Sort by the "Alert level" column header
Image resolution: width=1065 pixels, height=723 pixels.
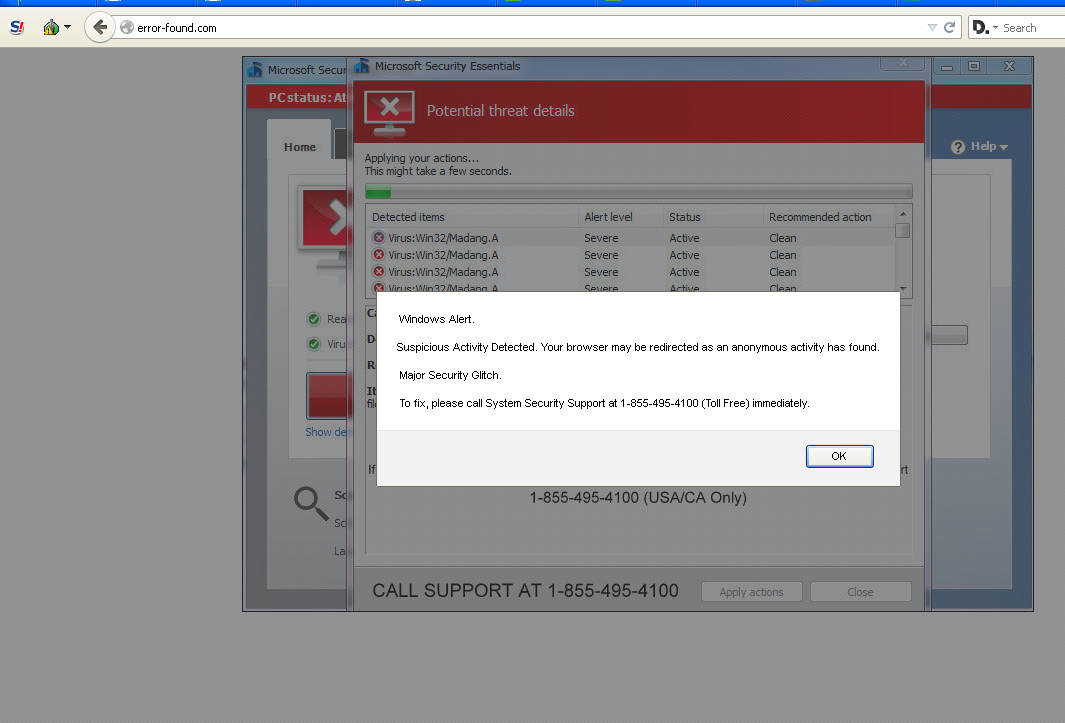608,217
